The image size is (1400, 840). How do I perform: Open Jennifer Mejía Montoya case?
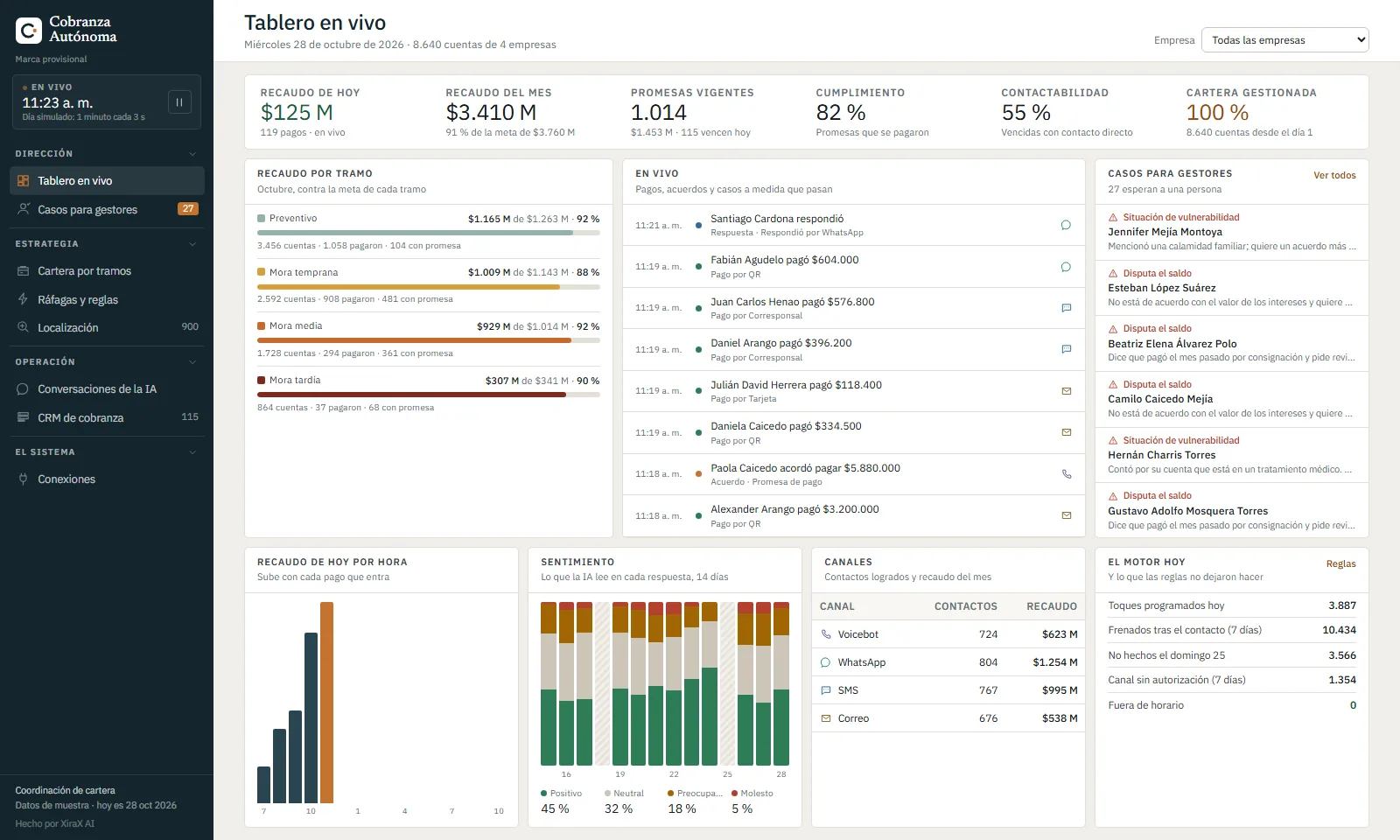pos(1232,232)
